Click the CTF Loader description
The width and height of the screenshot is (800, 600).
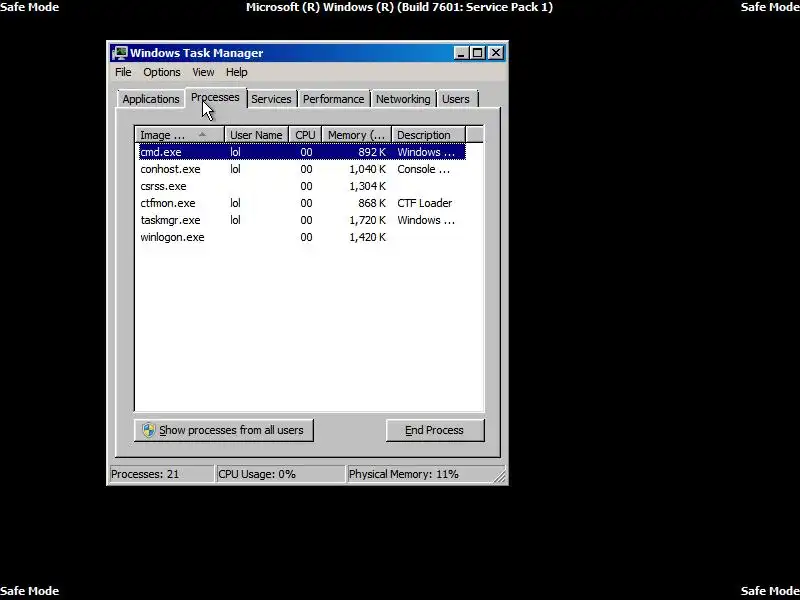click(x=424, y=203)
